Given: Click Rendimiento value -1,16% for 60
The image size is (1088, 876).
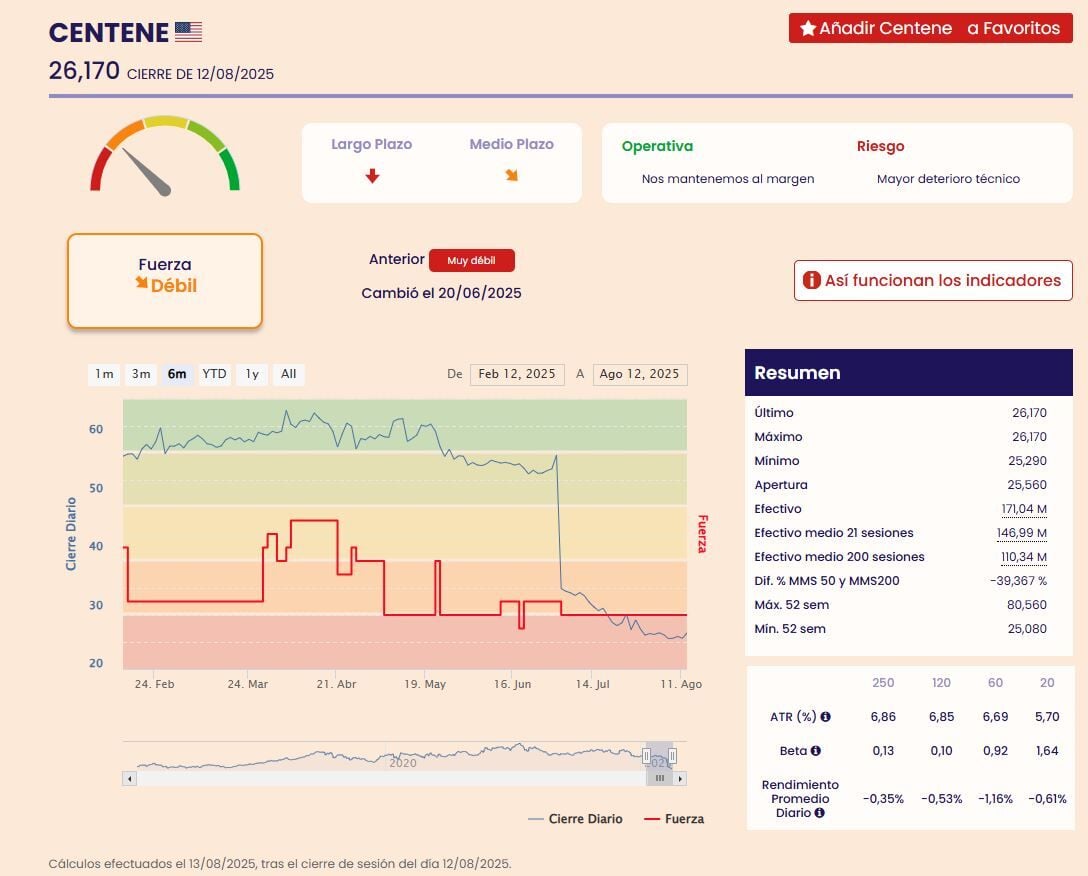Looking at the screenshot, I should click(x=995, y=799).
